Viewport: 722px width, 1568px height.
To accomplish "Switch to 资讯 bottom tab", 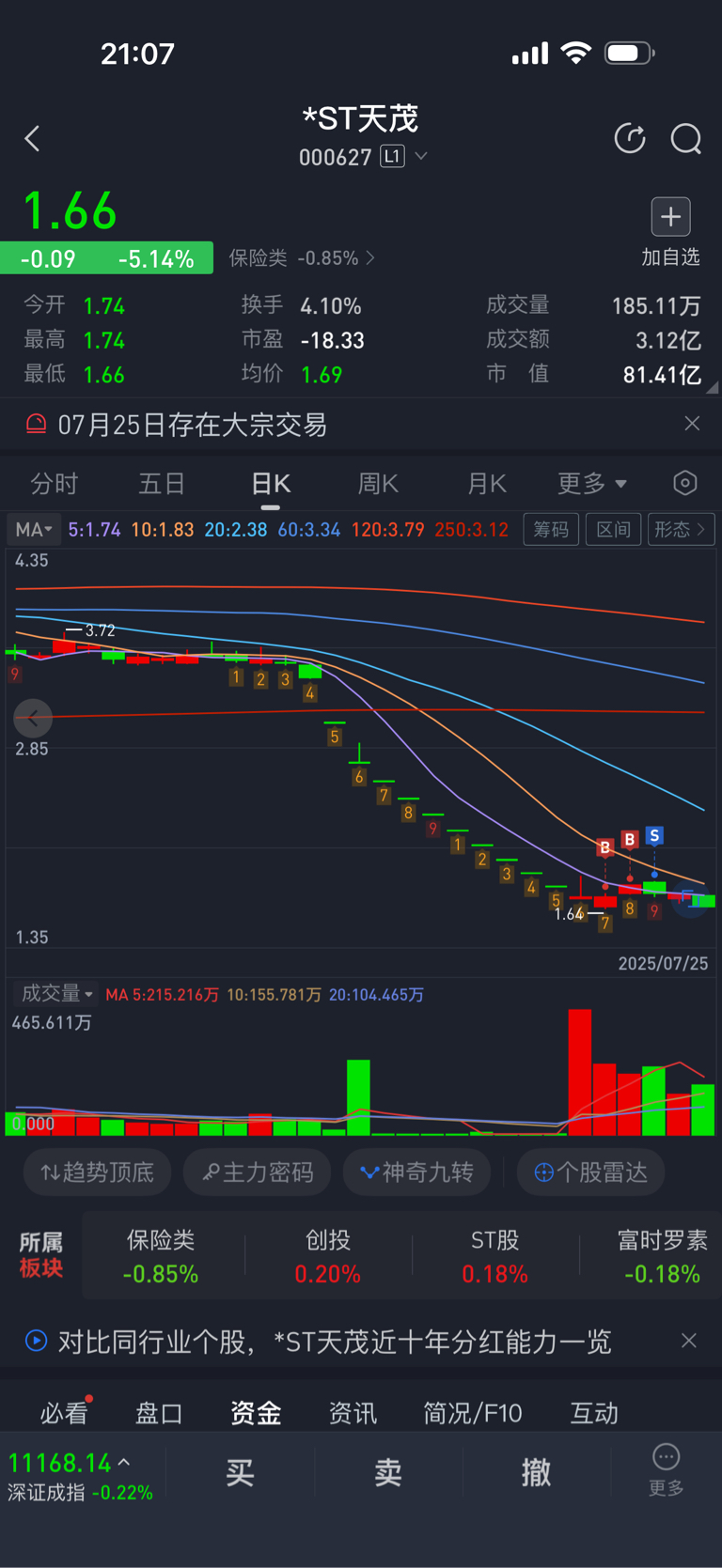I will (x=353, y=1412).
